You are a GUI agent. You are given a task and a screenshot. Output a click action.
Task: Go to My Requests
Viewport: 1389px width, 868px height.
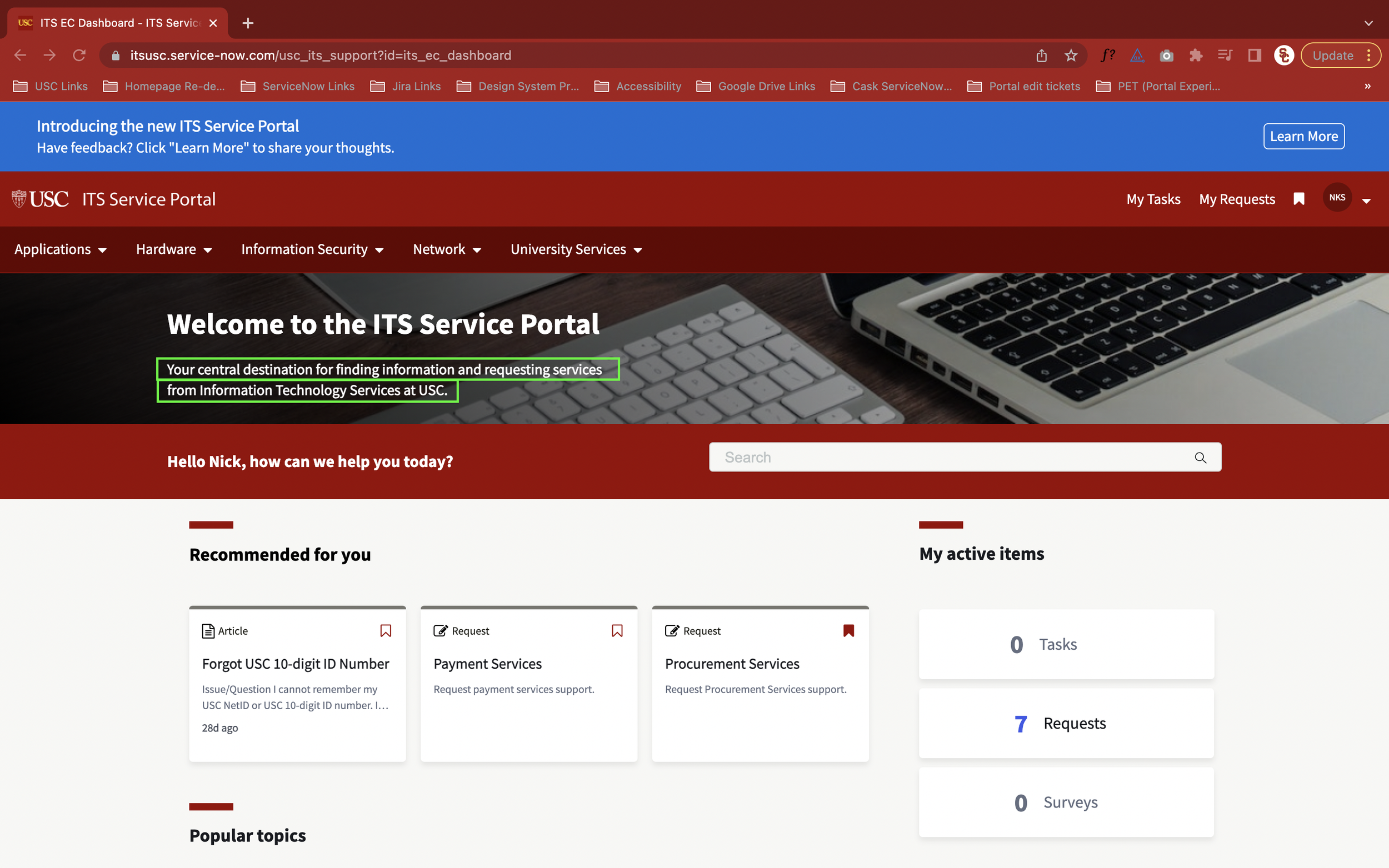click(x=1237, y=199)
